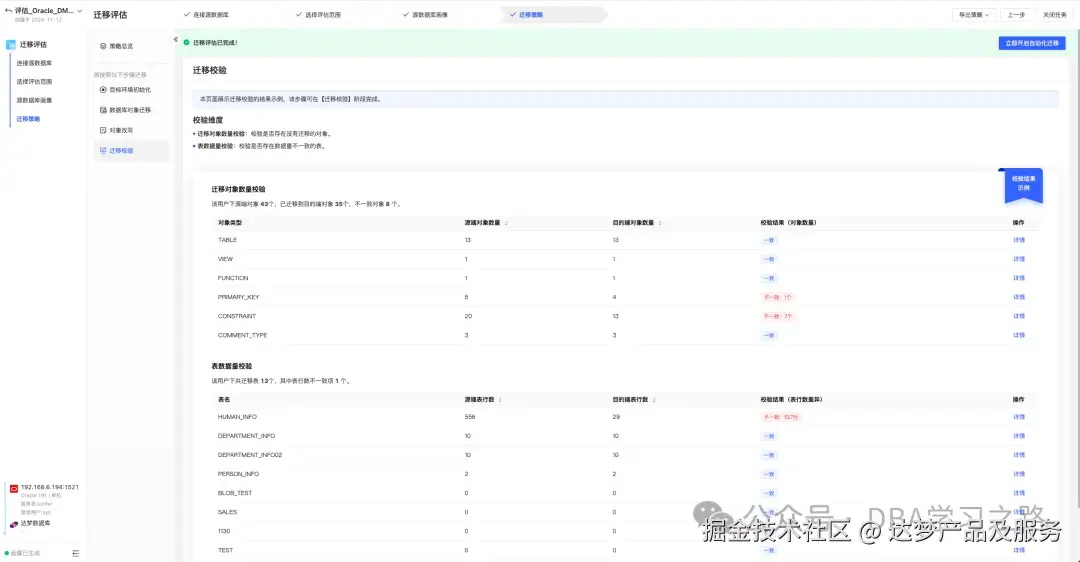Click the SALES table name cell

(x=227, y=512)
